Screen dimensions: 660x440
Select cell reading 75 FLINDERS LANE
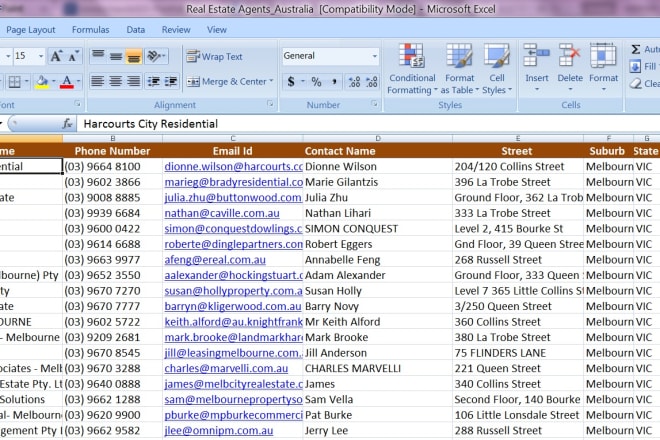[518, 353]
